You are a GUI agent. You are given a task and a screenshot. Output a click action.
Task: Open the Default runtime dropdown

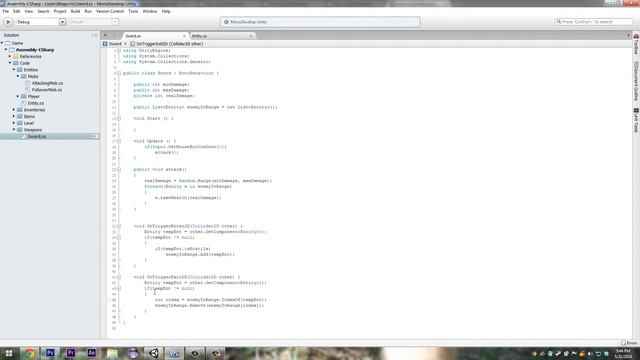93,22
